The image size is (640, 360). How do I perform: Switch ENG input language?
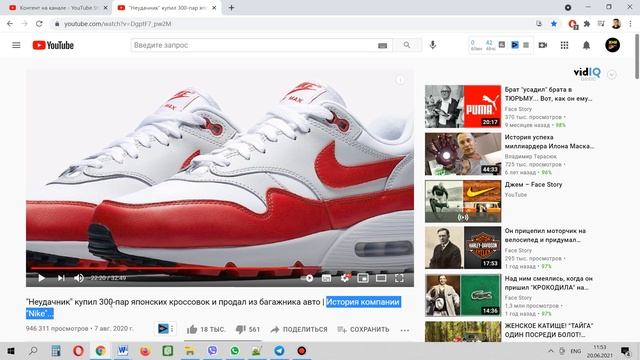(x=576, y=351)
